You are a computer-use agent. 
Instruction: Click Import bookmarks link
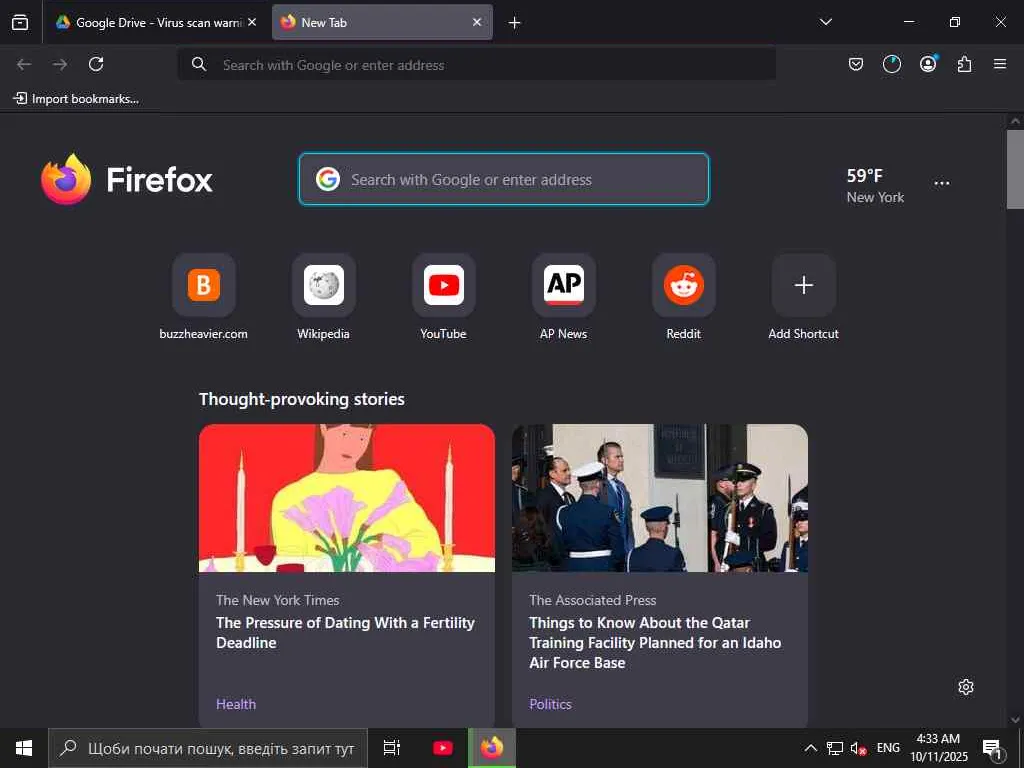76,99
